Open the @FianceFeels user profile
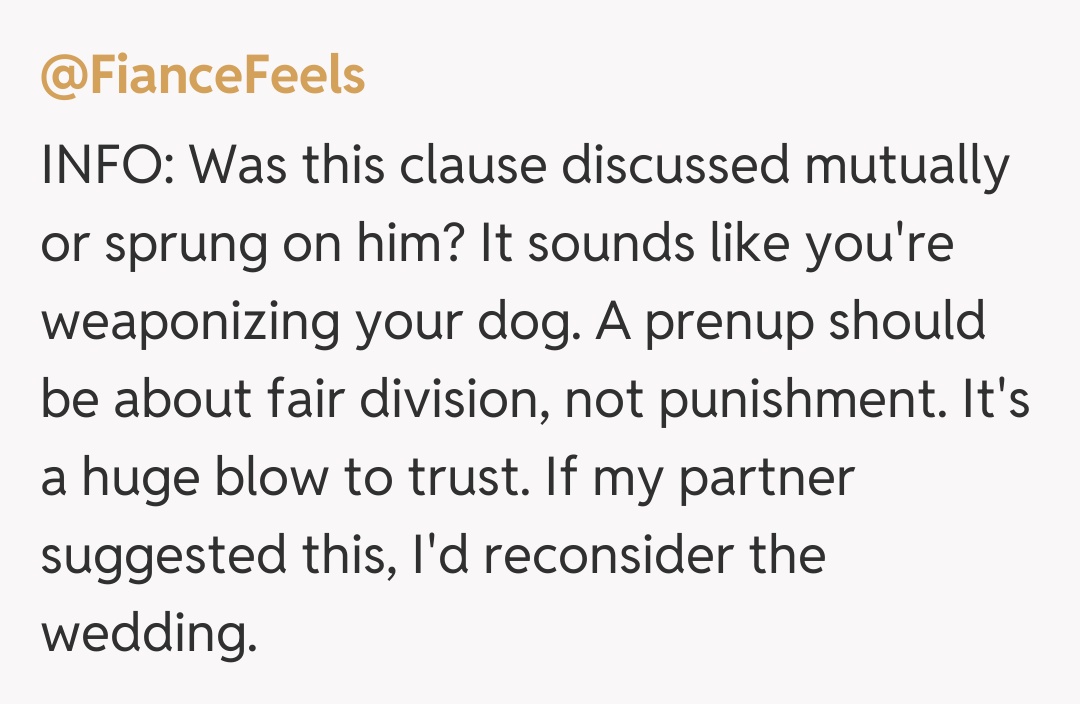Viewport: 1080px width, 704px height. 203,76
